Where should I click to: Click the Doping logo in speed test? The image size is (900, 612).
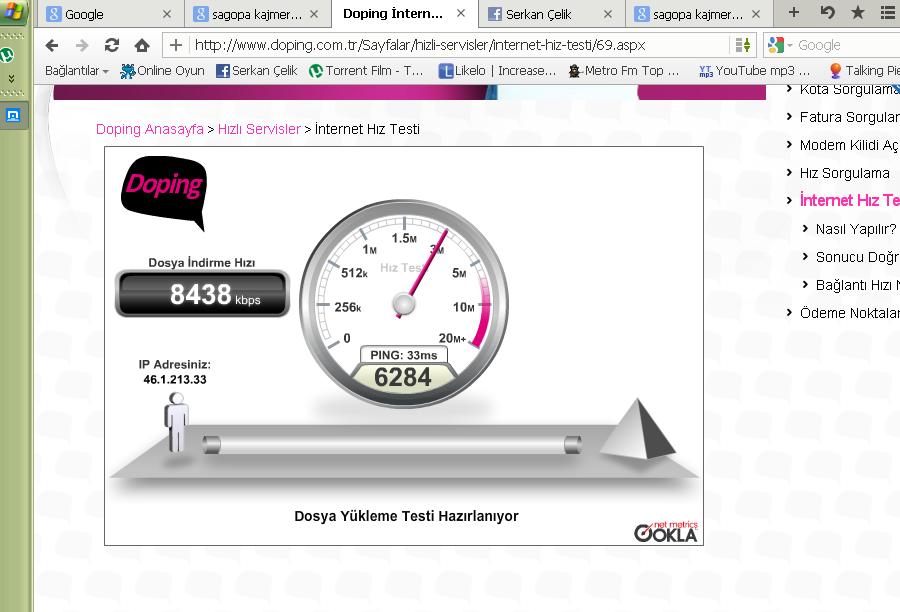click(163, 187)
